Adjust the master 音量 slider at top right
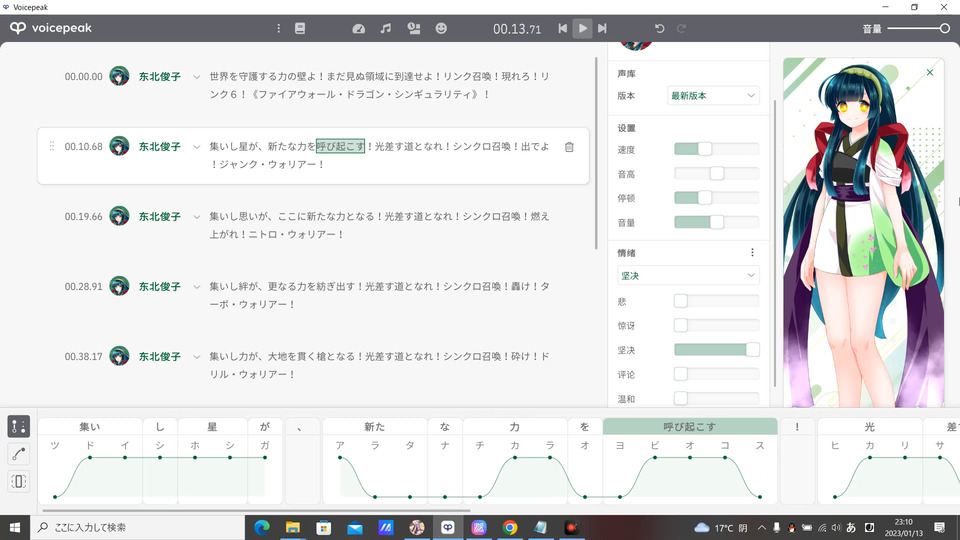Image resolution: width=960 pixels, height=540 pixels. point(918,28)
